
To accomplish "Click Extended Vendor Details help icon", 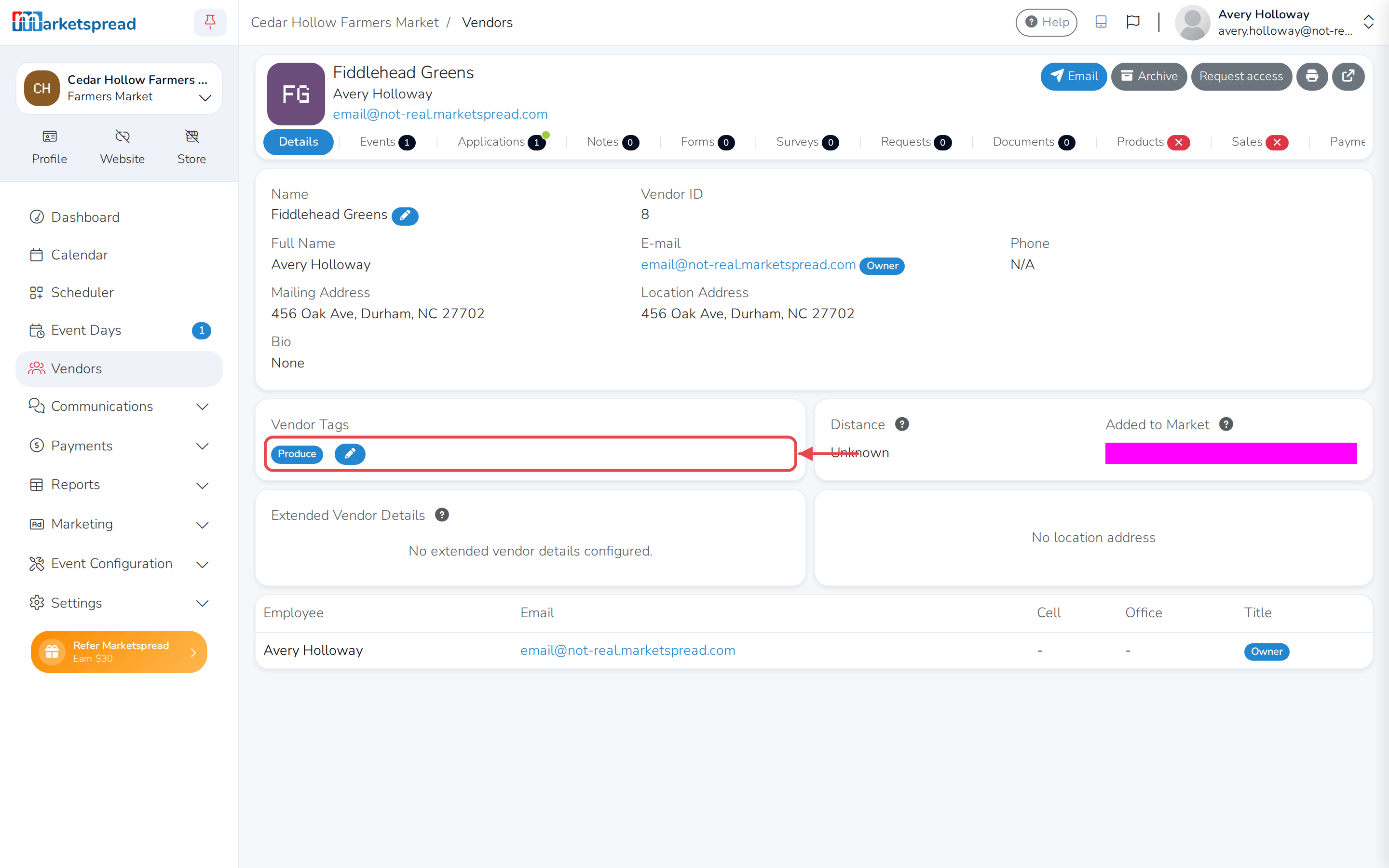I will (x=442, y=515).
